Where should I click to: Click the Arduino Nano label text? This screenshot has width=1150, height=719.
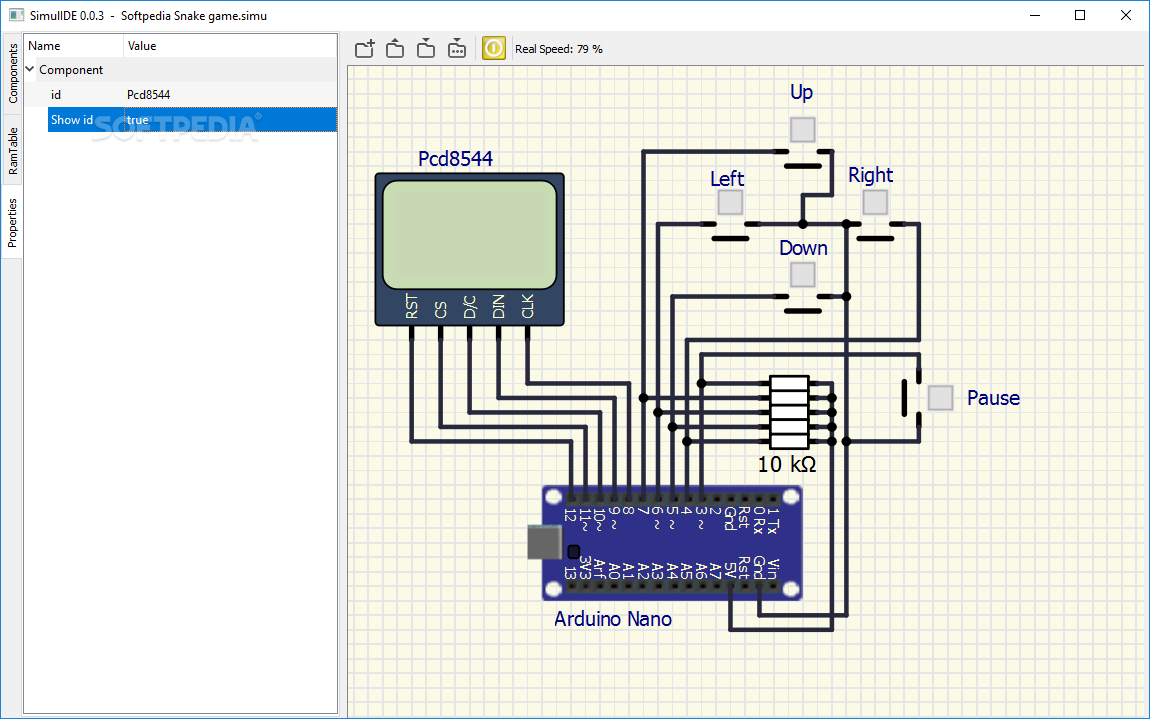point(613,619)
